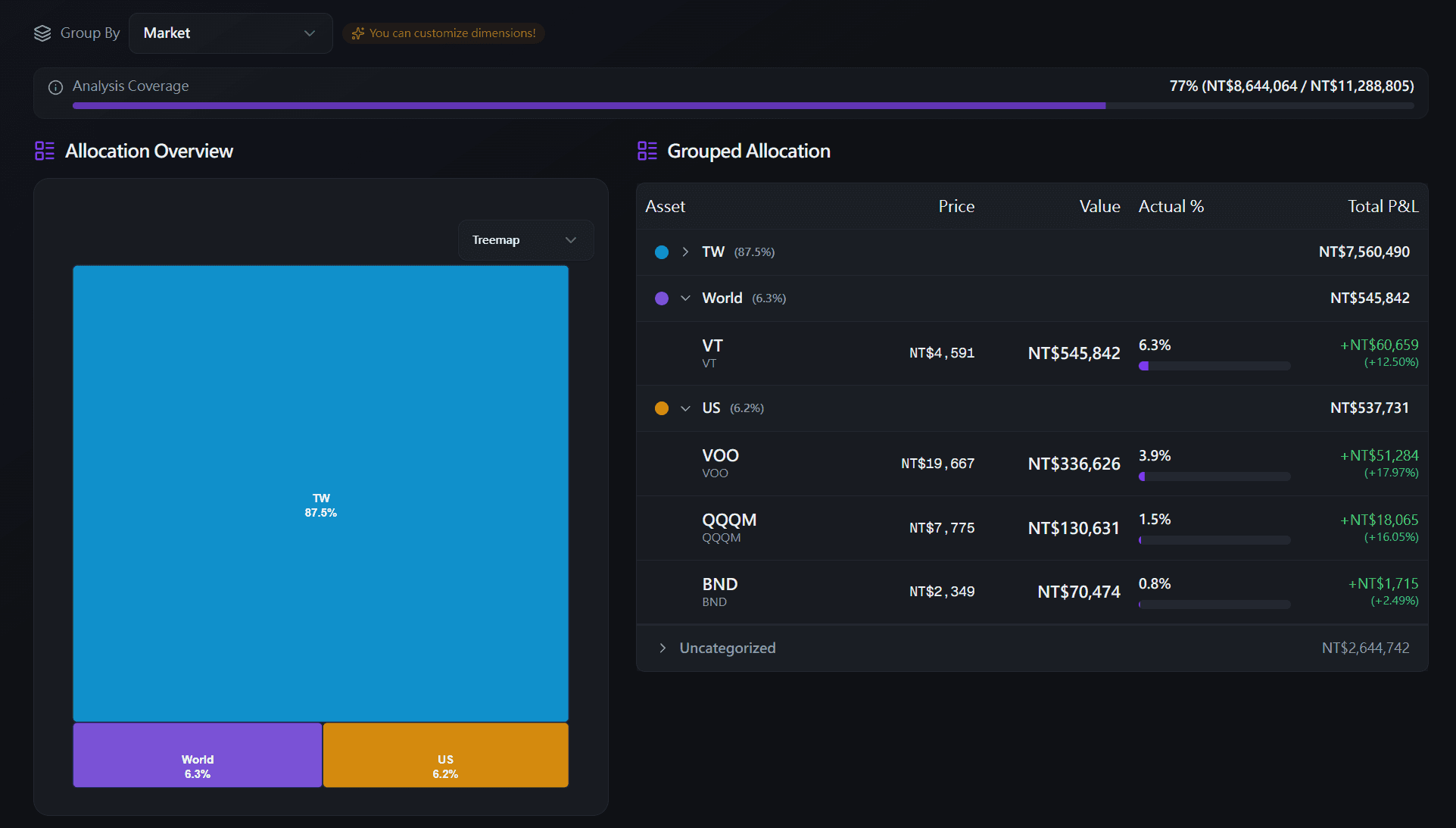Click the Allocation Overview section icon
The image size is (1456, 828).
45,151
